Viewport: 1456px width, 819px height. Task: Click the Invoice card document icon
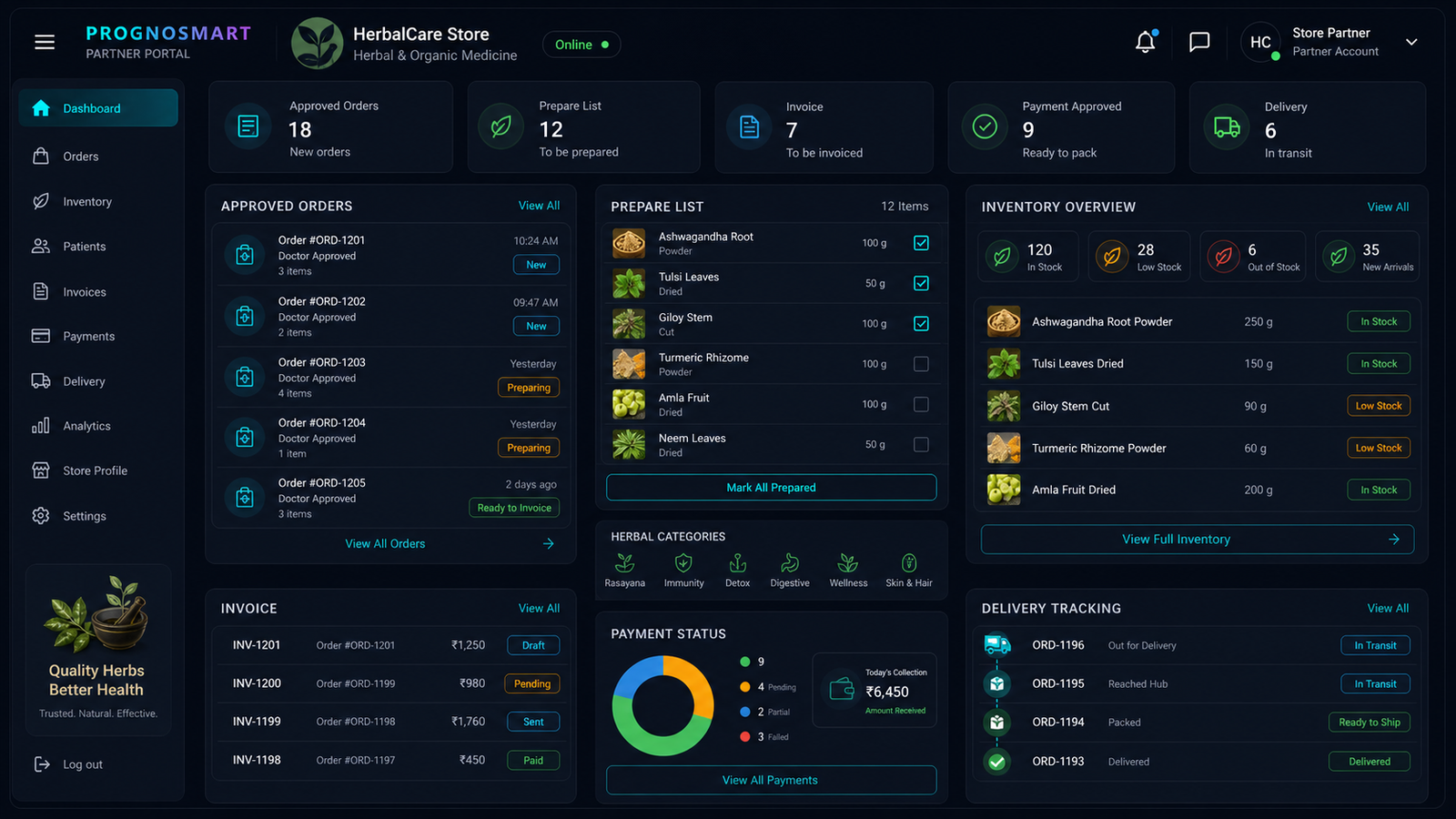point(749,127)
